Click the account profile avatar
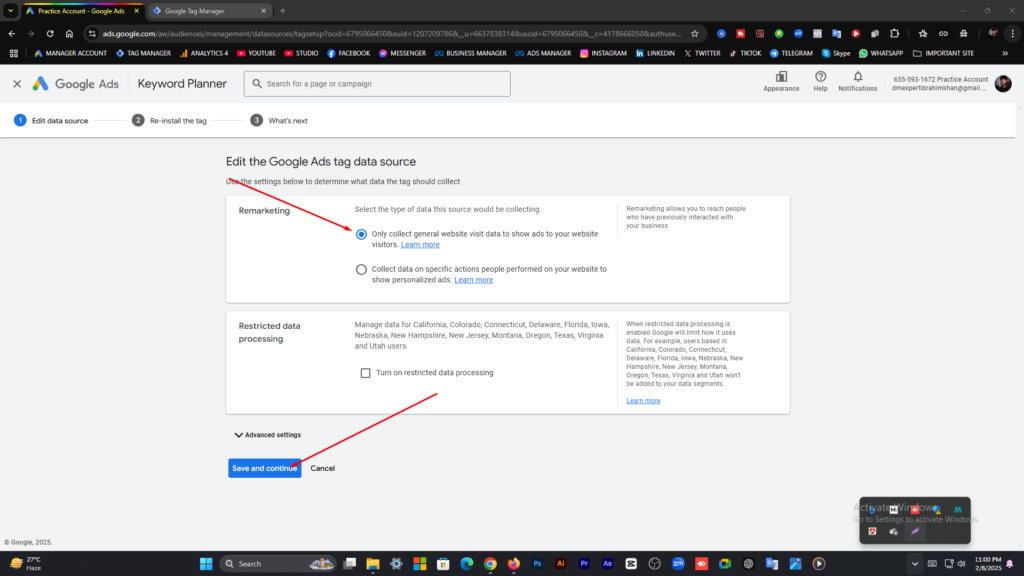The image size is (1024, 576). (1003, 84)
